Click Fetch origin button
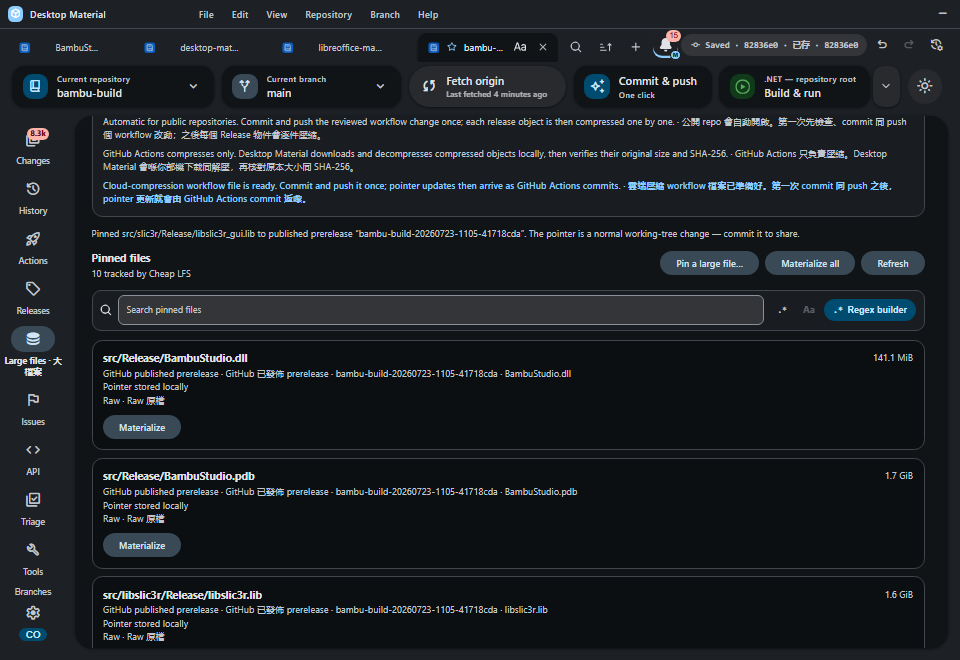Image resolution: width=960 pixels, height=660 pixels. click(x=487, y=86)
